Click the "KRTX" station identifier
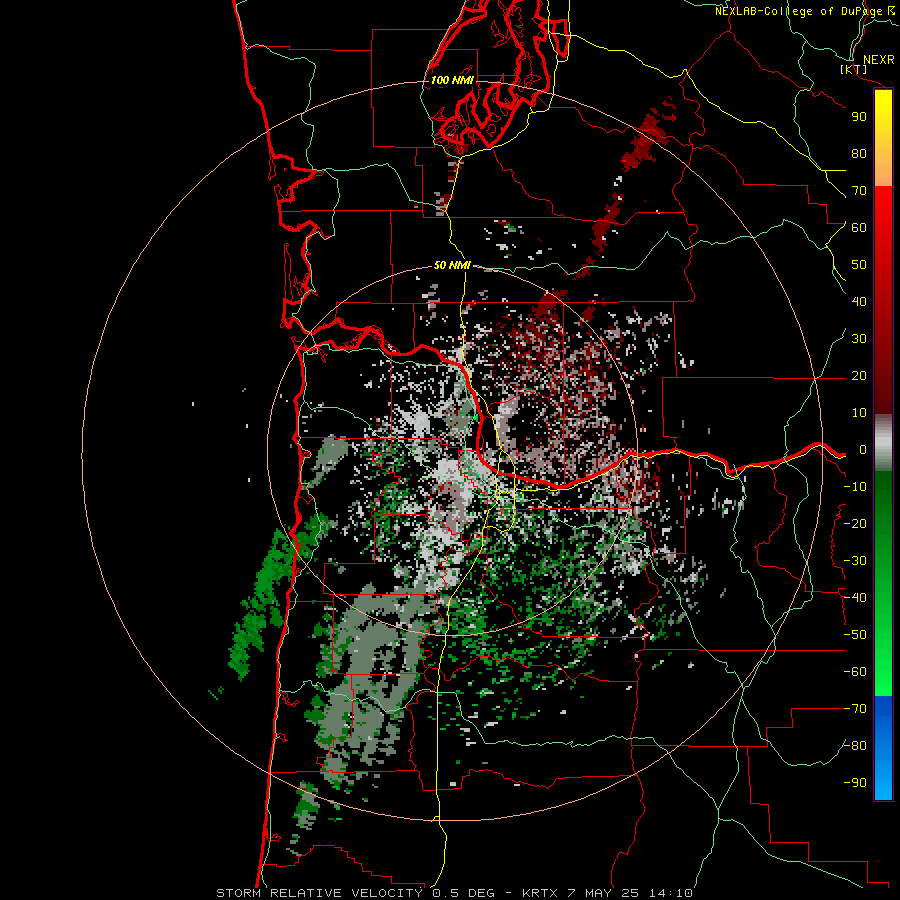This screenshot has width=900, height=900. point(542,893)
